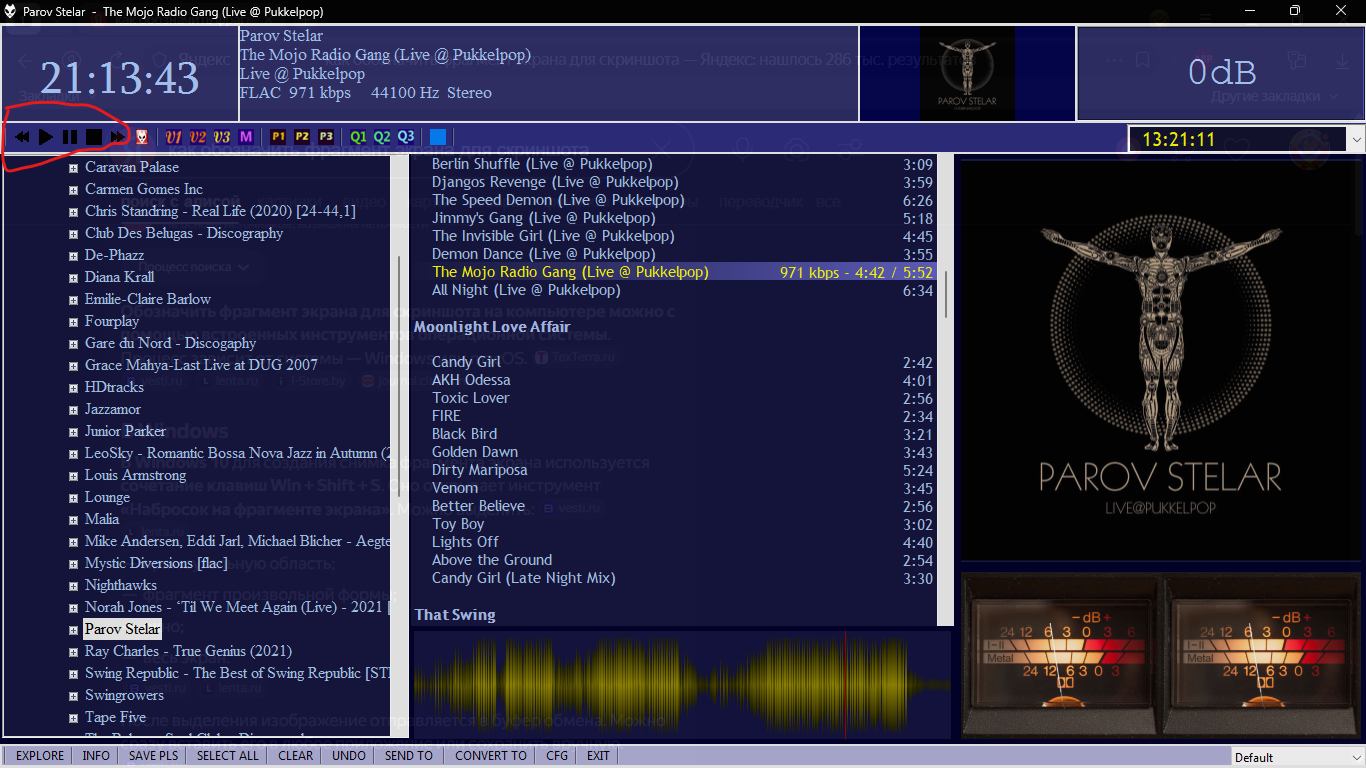Expand the Norah Jones tree node
1366x768 pixels.
[73, 608]
